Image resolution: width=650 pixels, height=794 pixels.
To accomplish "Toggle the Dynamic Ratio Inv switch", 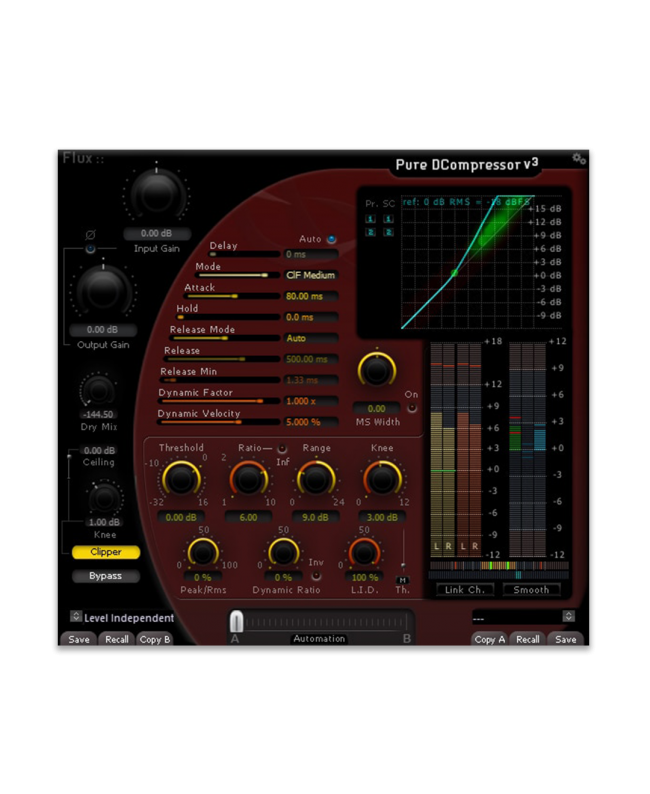I will tap(316, 576).
